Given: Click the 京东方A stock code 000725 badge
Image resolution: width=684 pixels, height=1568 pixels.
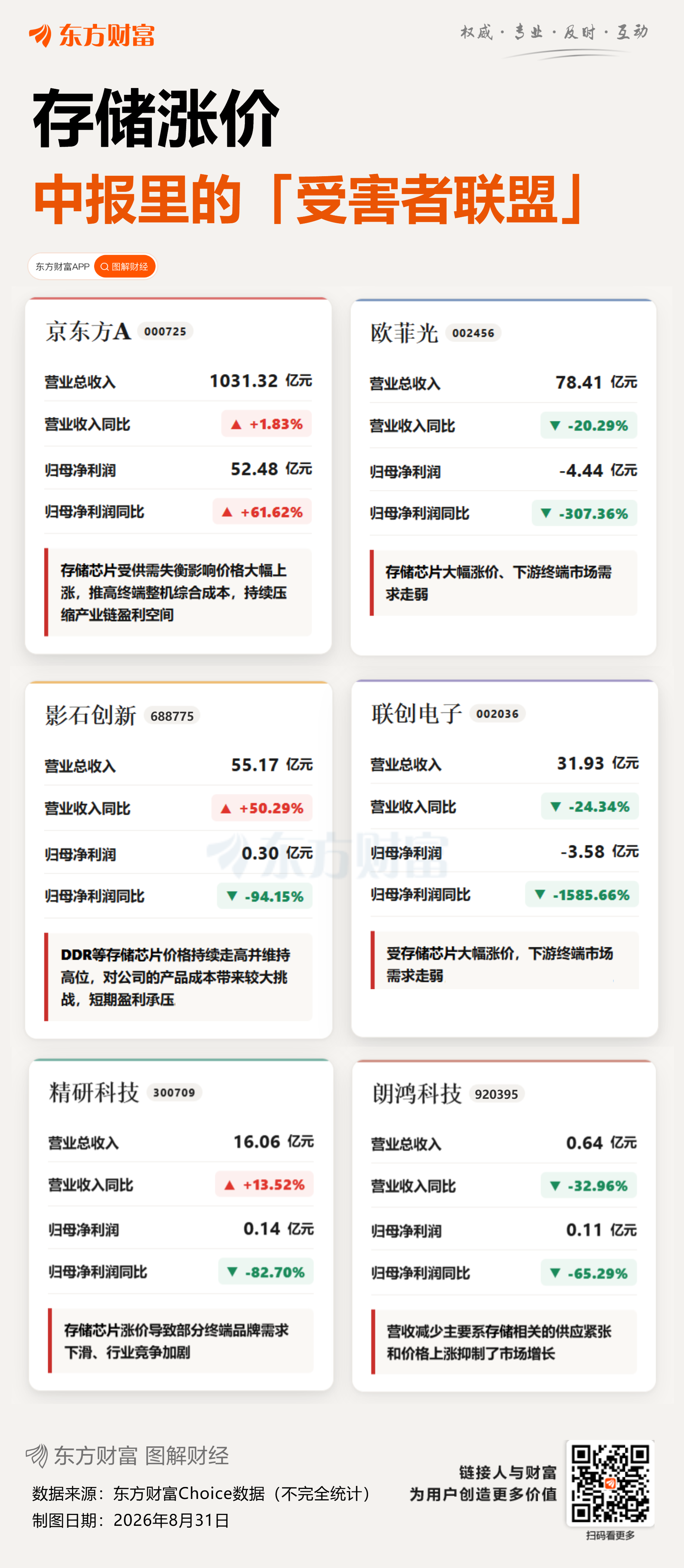Looking at the screenshot, I should pyautogui.click(x=165, y=331).
